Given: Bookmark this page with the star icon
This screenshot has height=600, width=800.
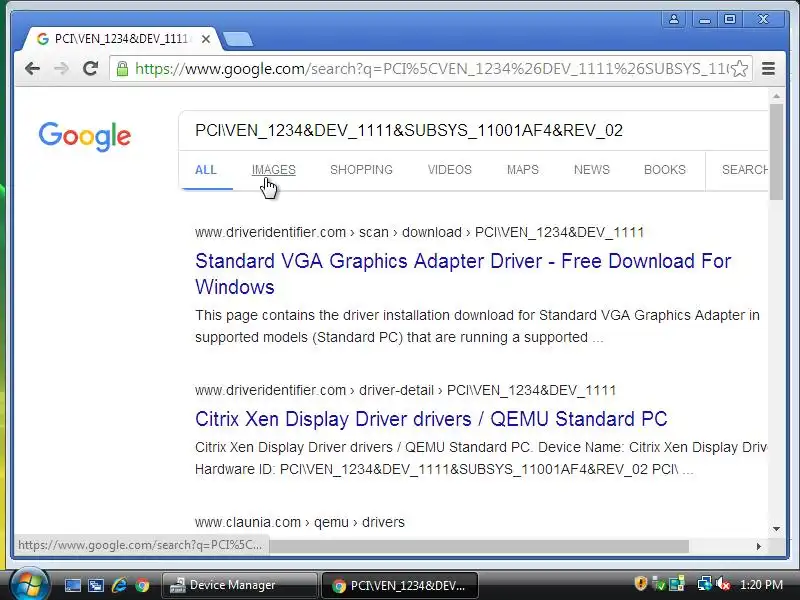Looking at the screenshot, I should (739, 68).
